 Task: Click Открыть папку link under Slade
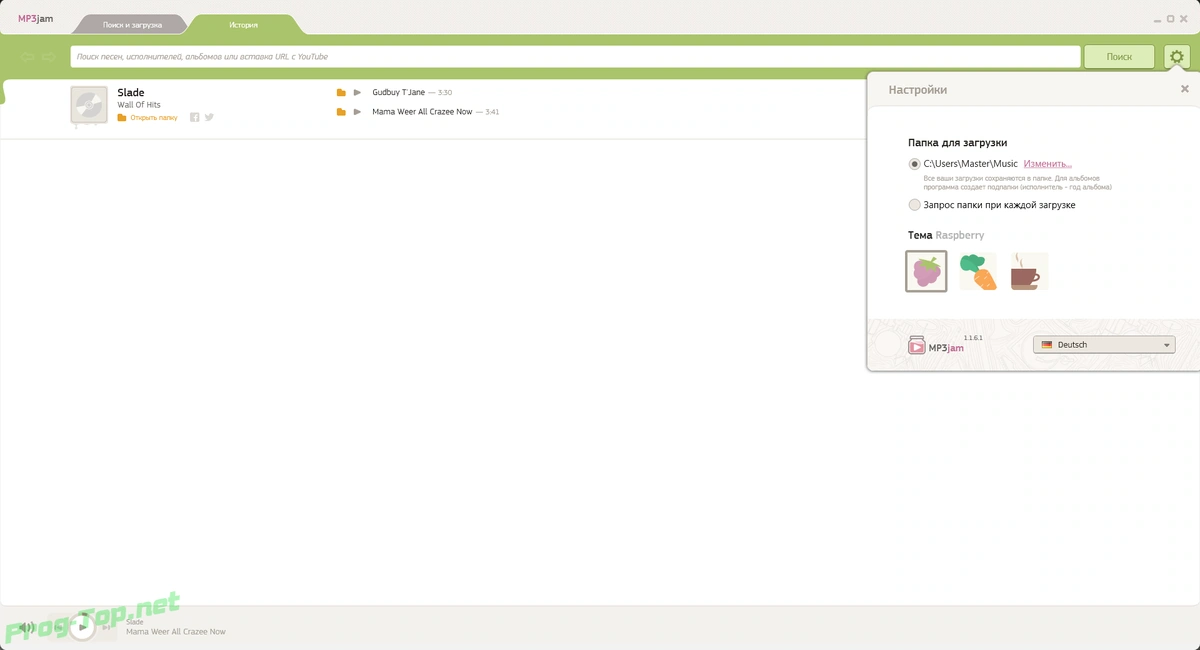(153, 117)
